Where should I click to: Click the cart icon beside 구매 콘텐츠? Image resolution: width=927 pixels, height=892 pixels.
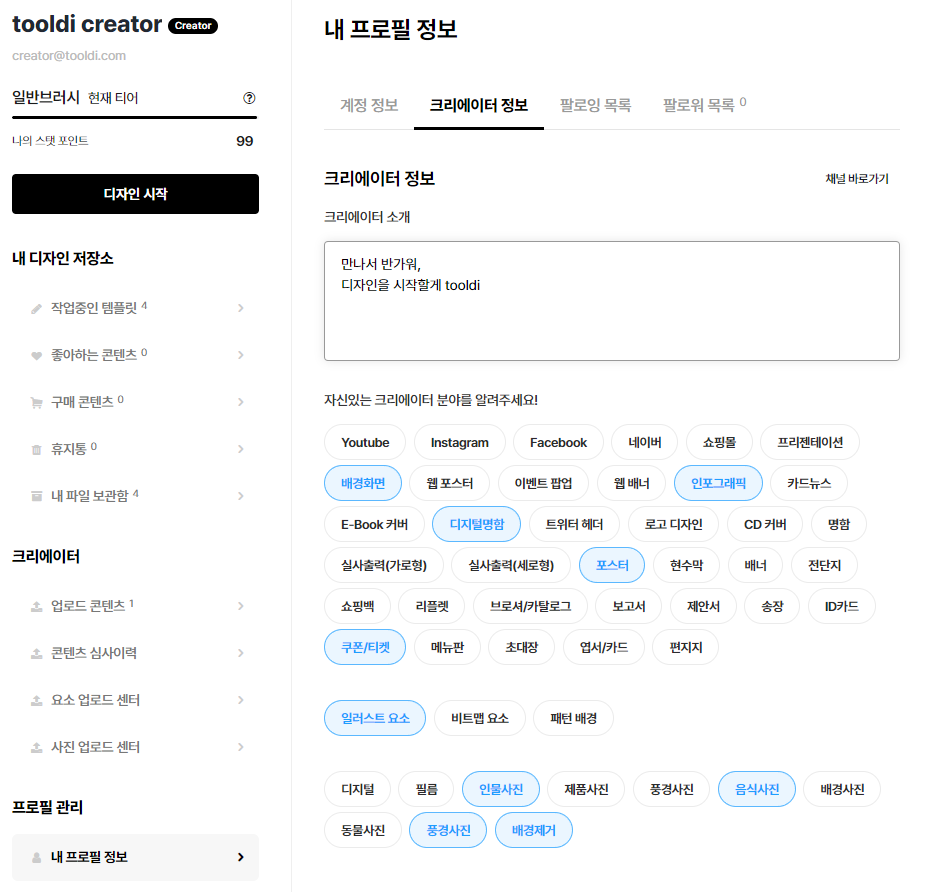37,402
